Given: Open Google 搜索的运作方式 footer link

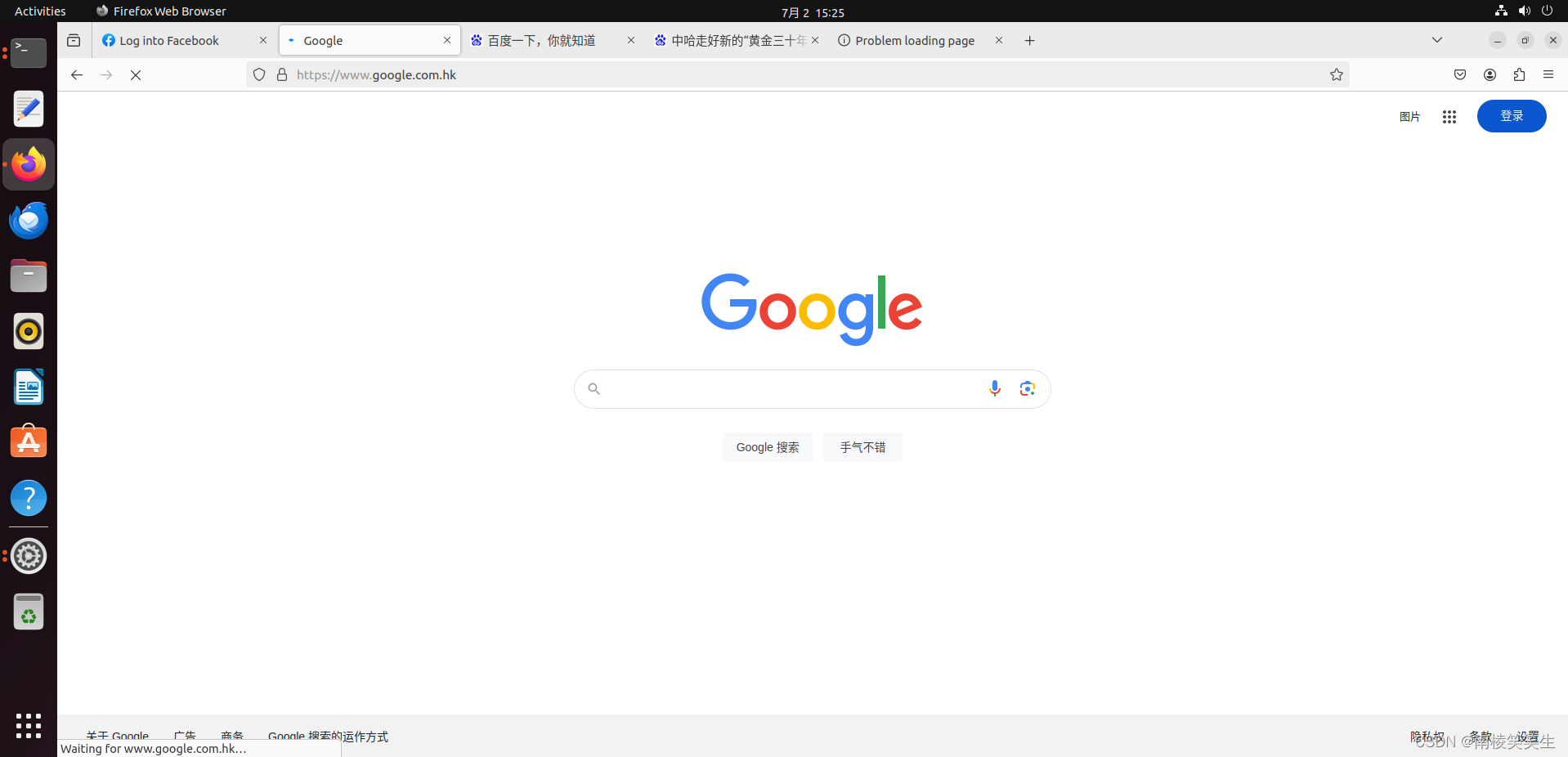Looking at the screenshot, I should click(328, 737).
